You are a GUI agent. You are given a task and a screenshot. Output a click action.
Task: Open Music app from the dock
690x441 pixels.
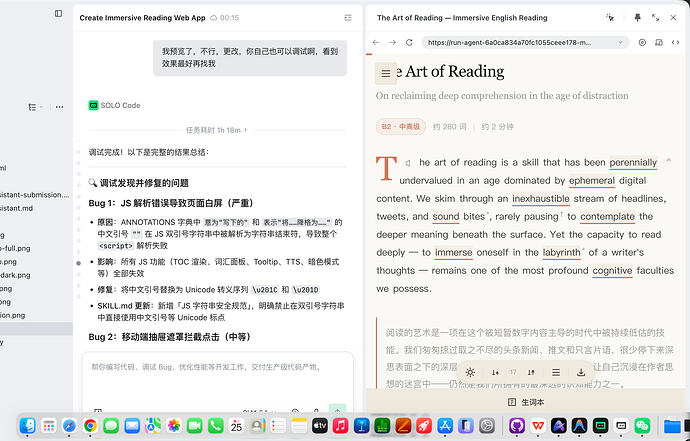click(x=341, y=426)
